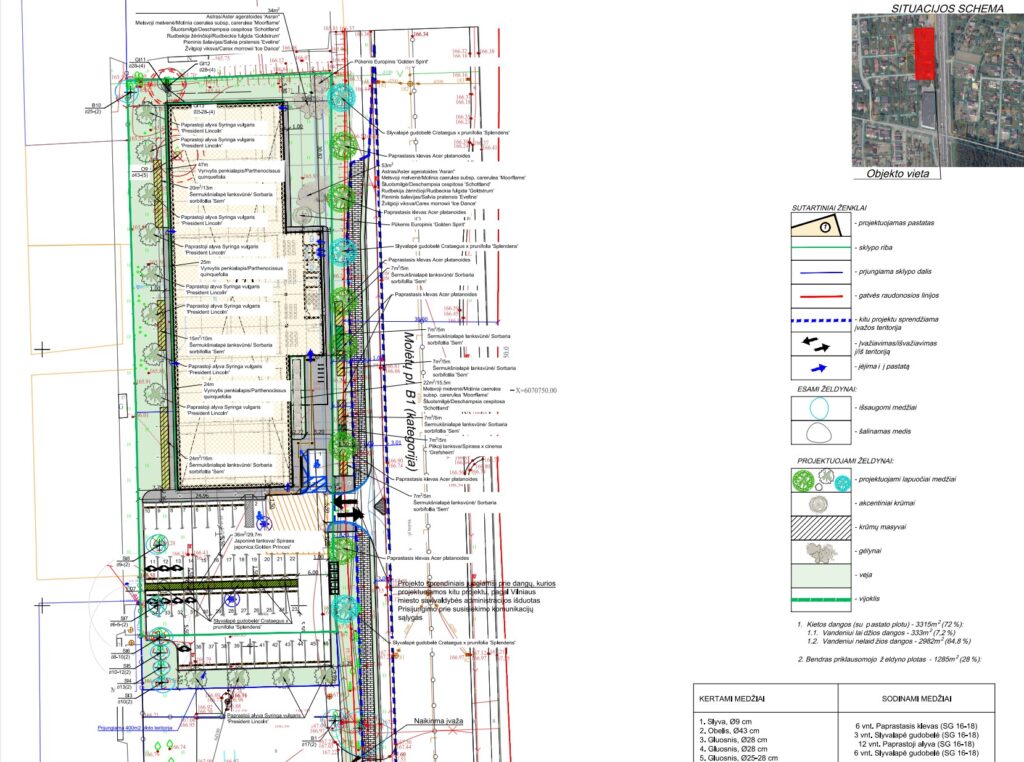Click the red highlighted plot in aerial map
1024x762 pixels.
click(x=924, y=52)
